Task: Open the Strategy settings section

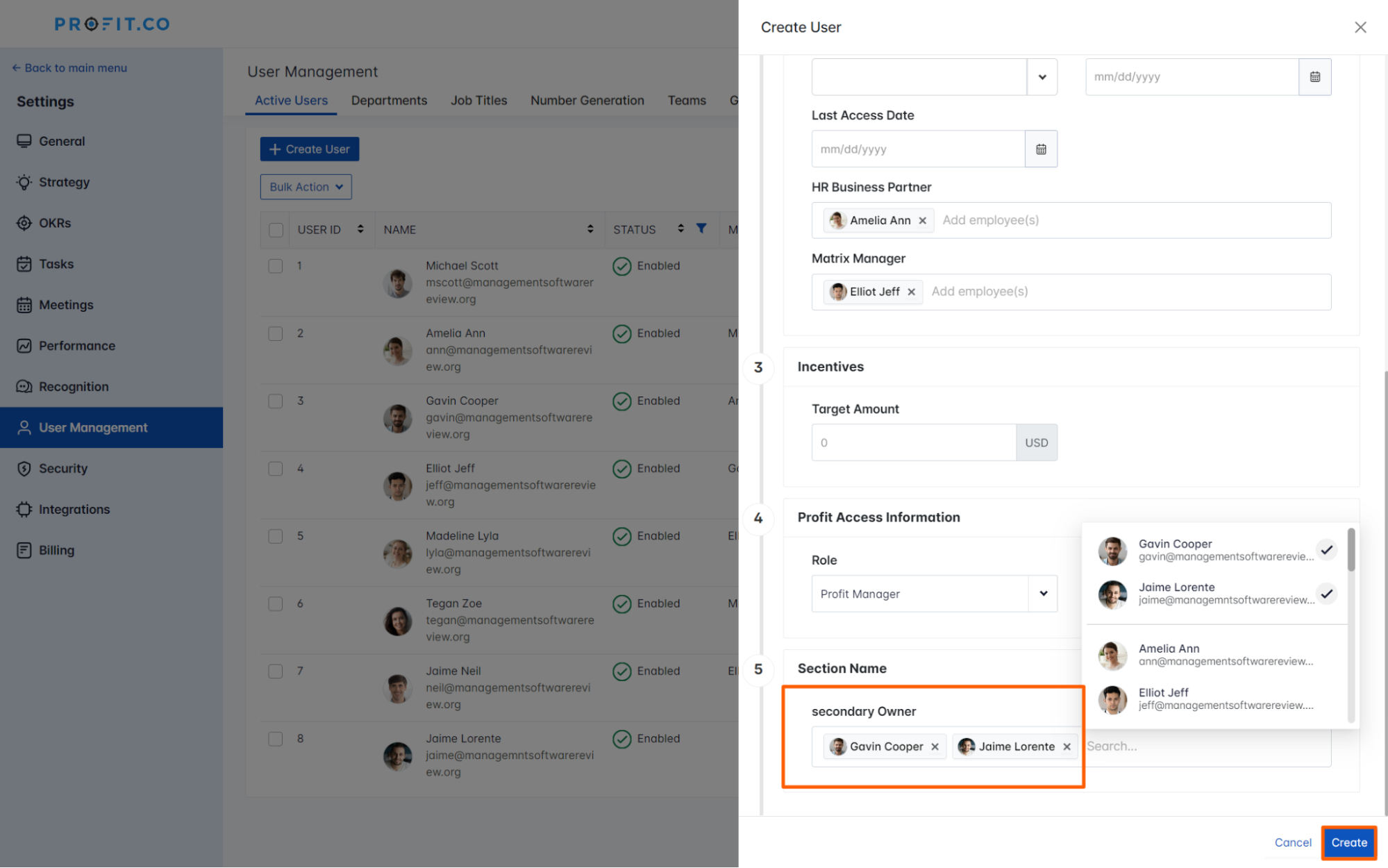Action: pyautogui.click(x=63, y=182)
